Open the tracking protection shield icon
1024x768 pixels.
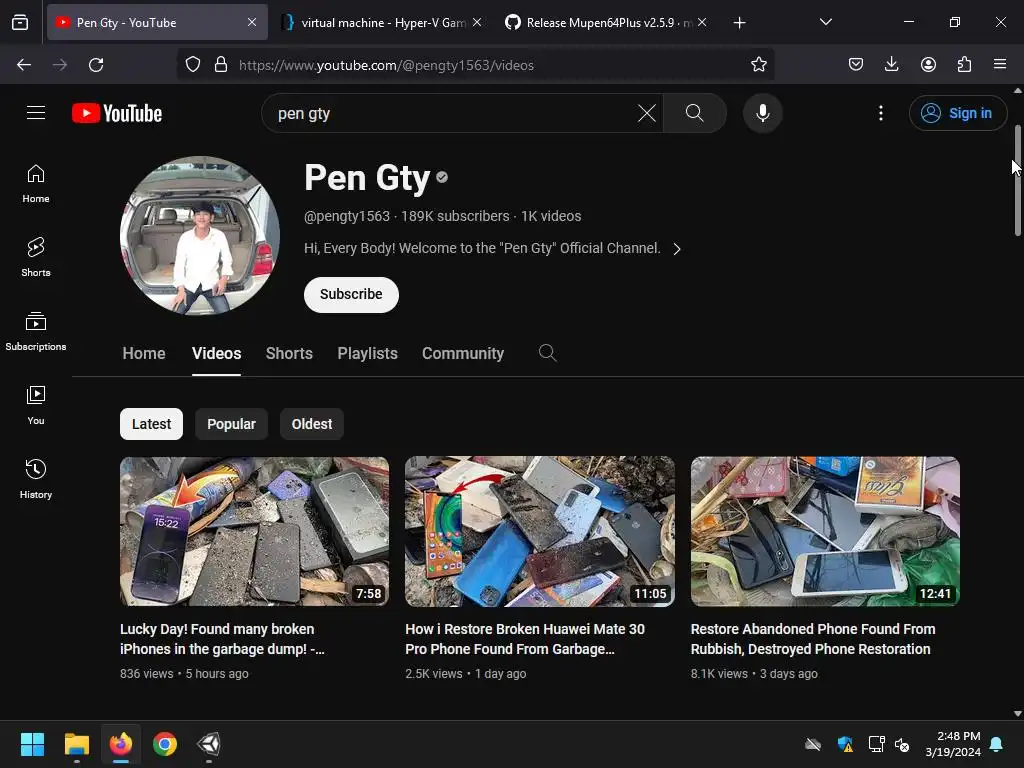coord(193,65)
